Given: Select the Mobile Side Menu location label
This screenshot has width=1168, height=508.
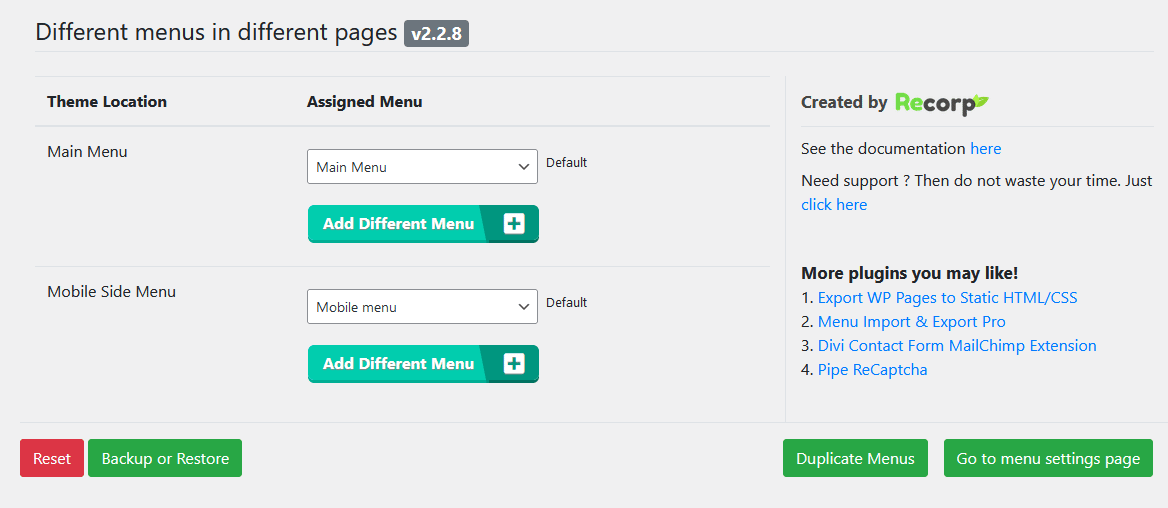Looking at the screenshot, I should (x=111, y=292).
